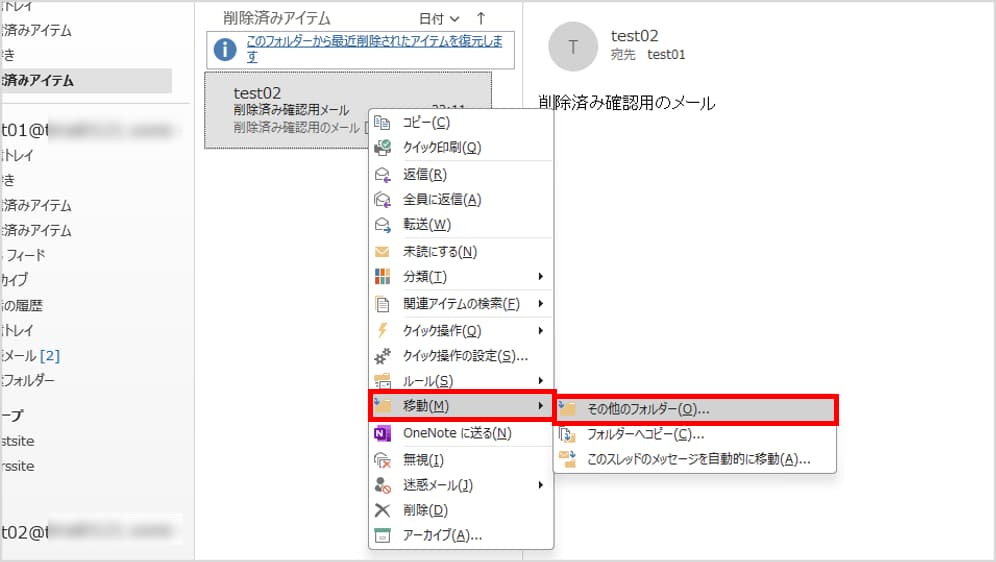The width and height of the screenshot is (996, 562).
Task: Click the Archive box icon
Action: pos(381,535)
